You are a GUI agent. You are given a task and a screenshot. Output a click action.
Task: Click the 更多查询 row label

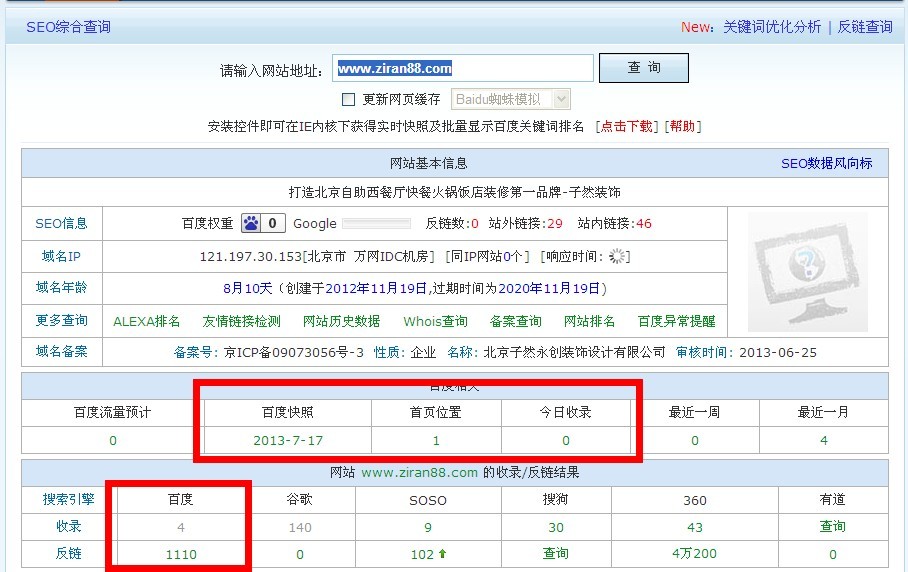coord(61,321)
